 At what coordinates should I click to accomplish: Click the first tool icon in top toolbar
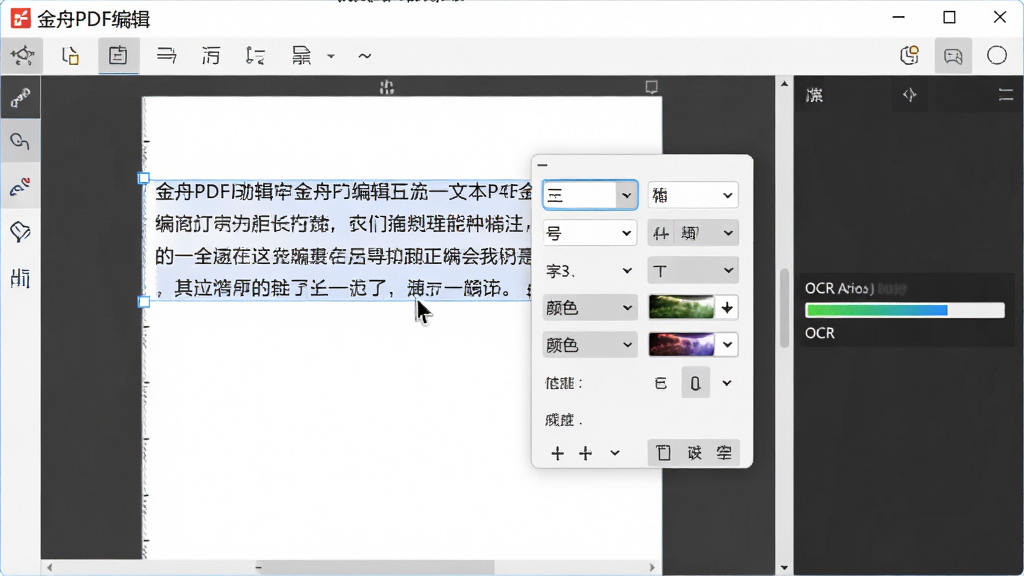[x=22, y=56]
